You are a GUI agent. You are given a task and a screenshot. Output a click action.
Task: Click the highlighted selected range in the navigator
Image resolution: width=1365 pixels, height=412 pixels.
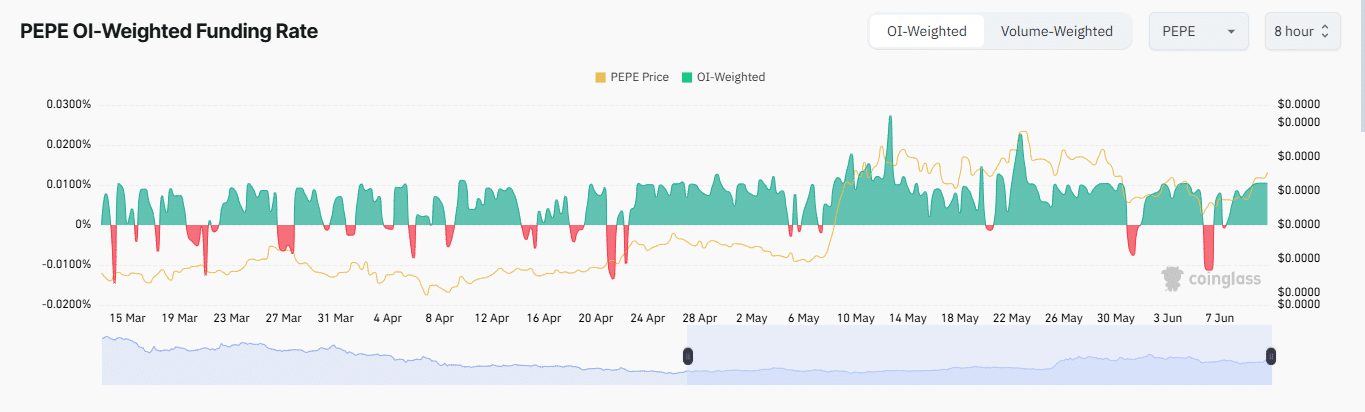[x=978, y=362]
